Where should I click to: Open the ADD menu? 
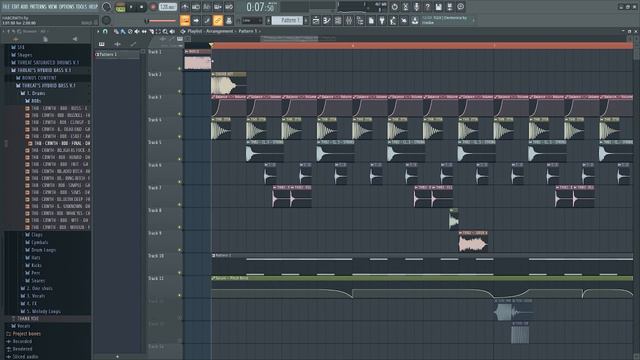(24, 7)
